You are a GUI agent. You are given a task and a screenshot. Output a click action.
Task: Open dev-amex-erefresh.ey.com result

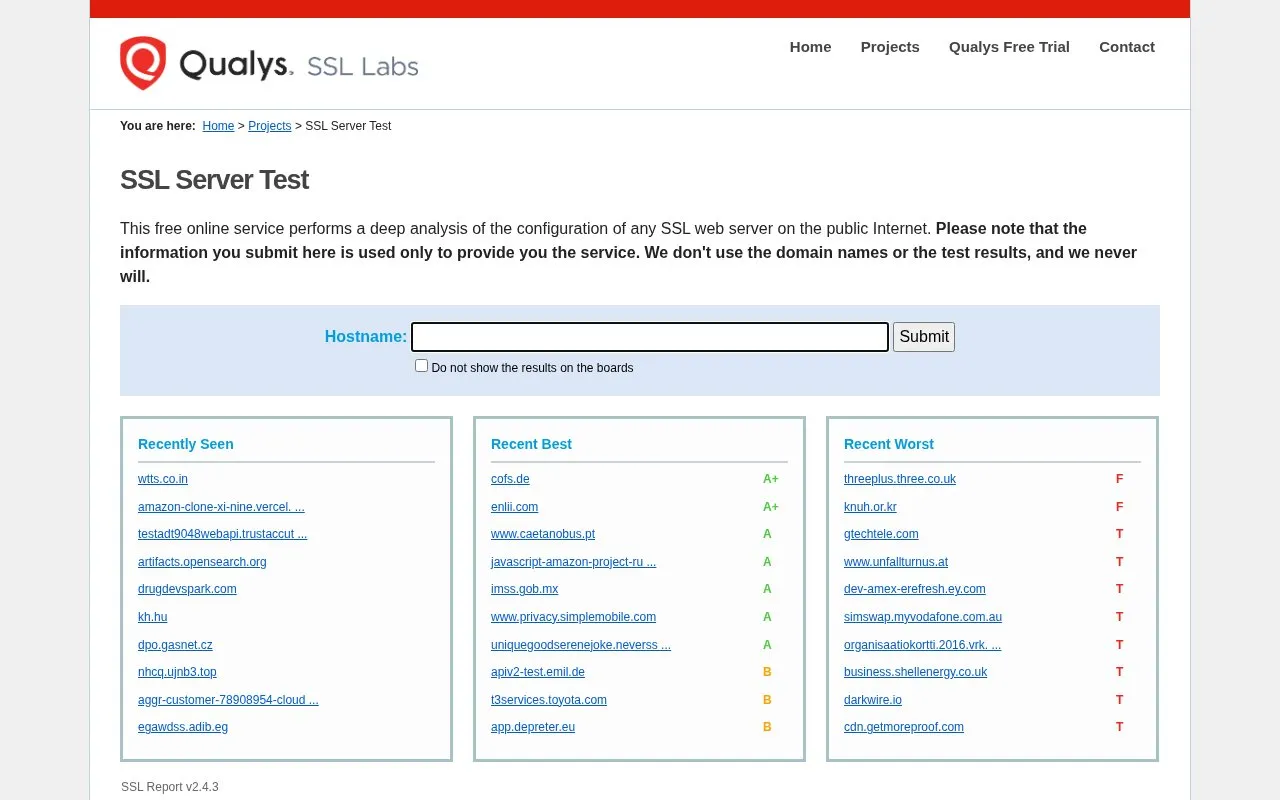915,589
